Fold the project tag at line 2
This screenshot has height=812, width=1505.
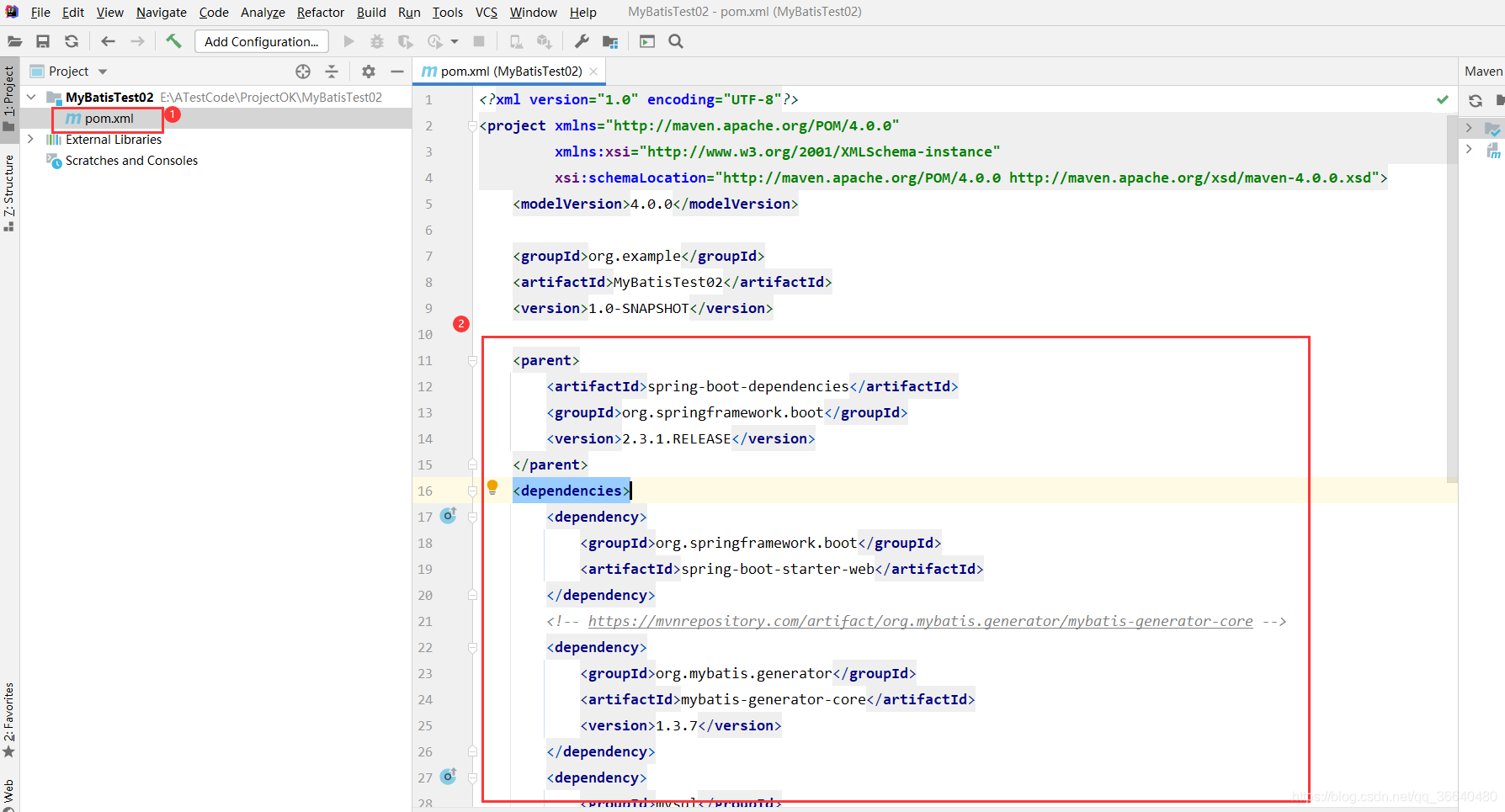click(x=472, y=125)
